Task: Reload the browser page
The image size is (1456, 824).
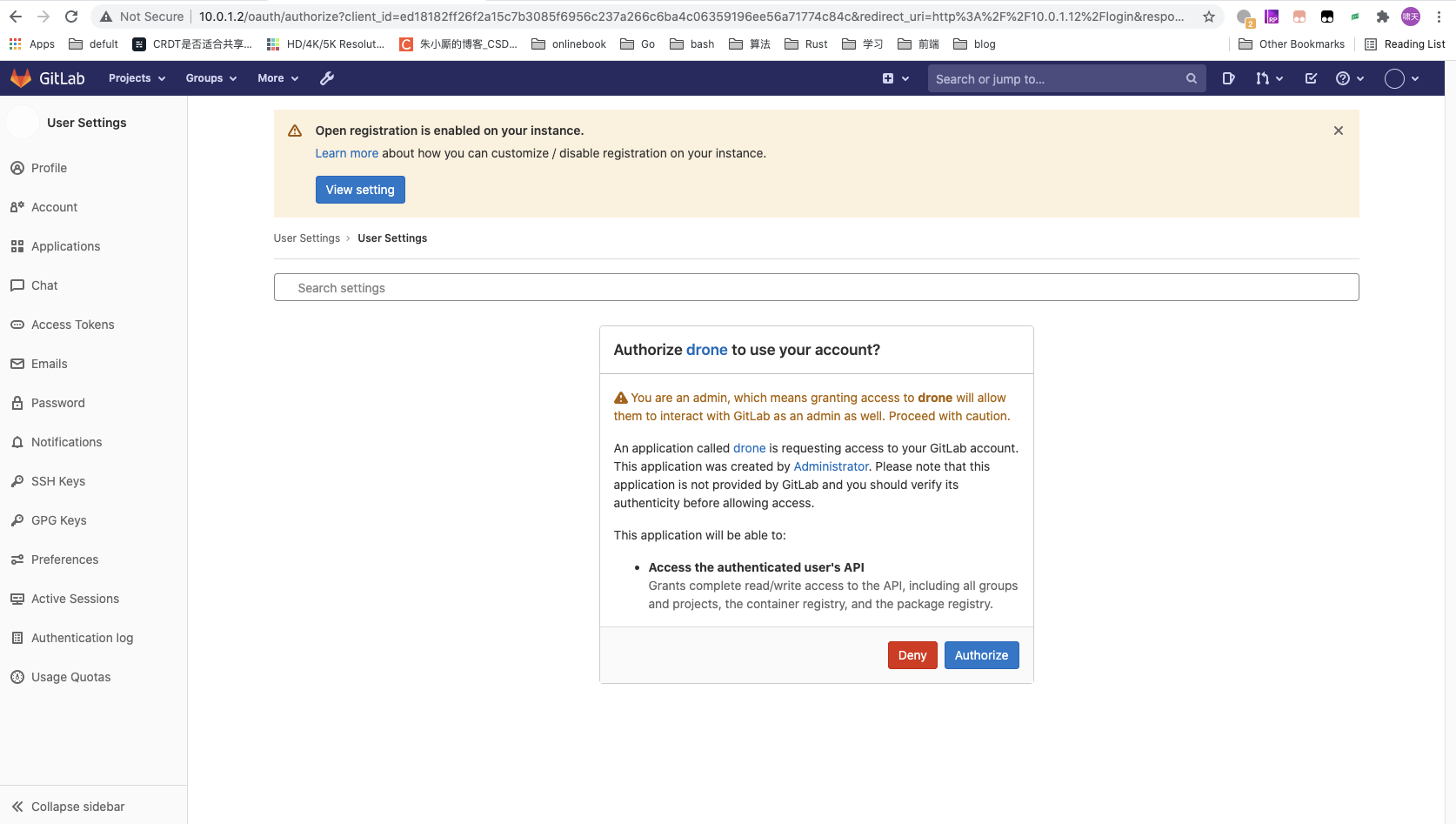Action: click(x=71, y=17)
